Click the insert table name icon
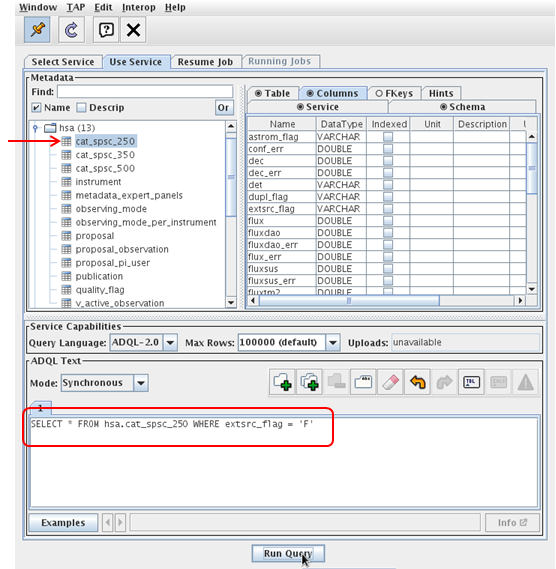Image resolution: width=556 pixels, height=569 pixels. [x=471, y=382]
